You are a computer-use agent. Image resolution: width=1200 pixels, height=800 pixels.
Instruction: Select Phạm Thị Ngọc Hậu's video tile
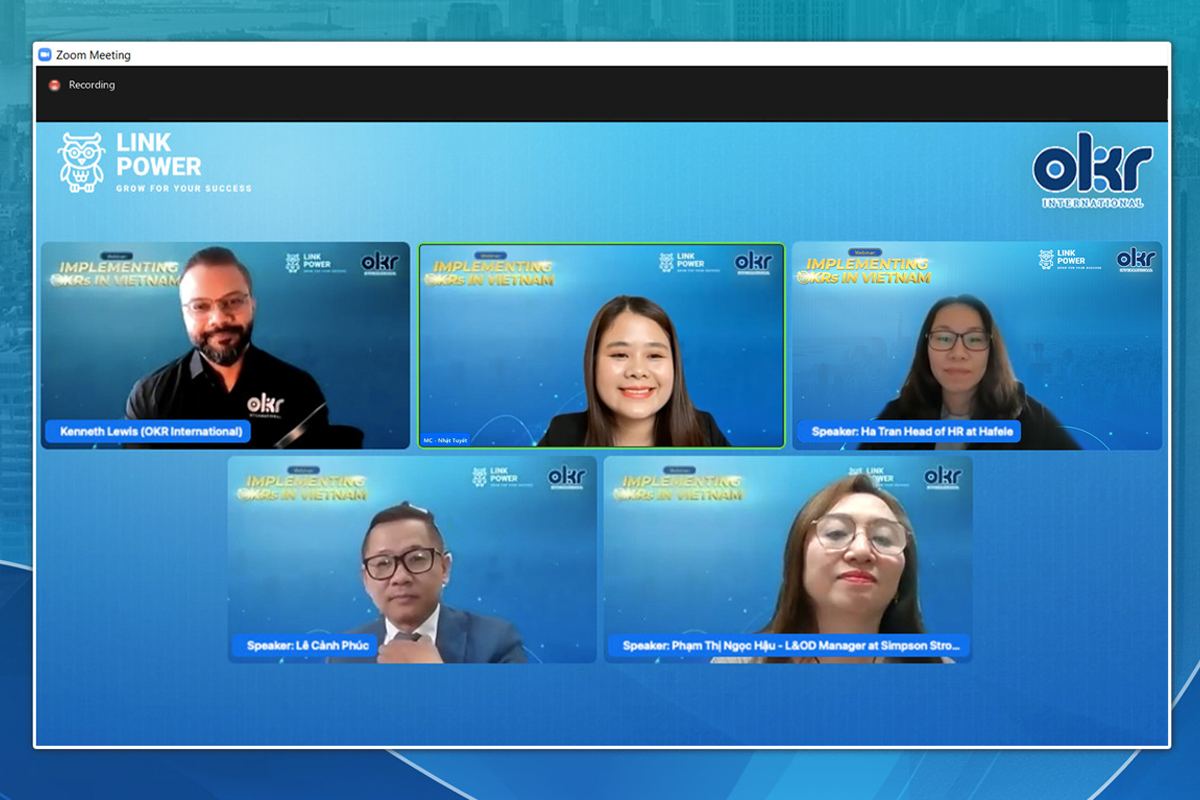coord(788,559)
